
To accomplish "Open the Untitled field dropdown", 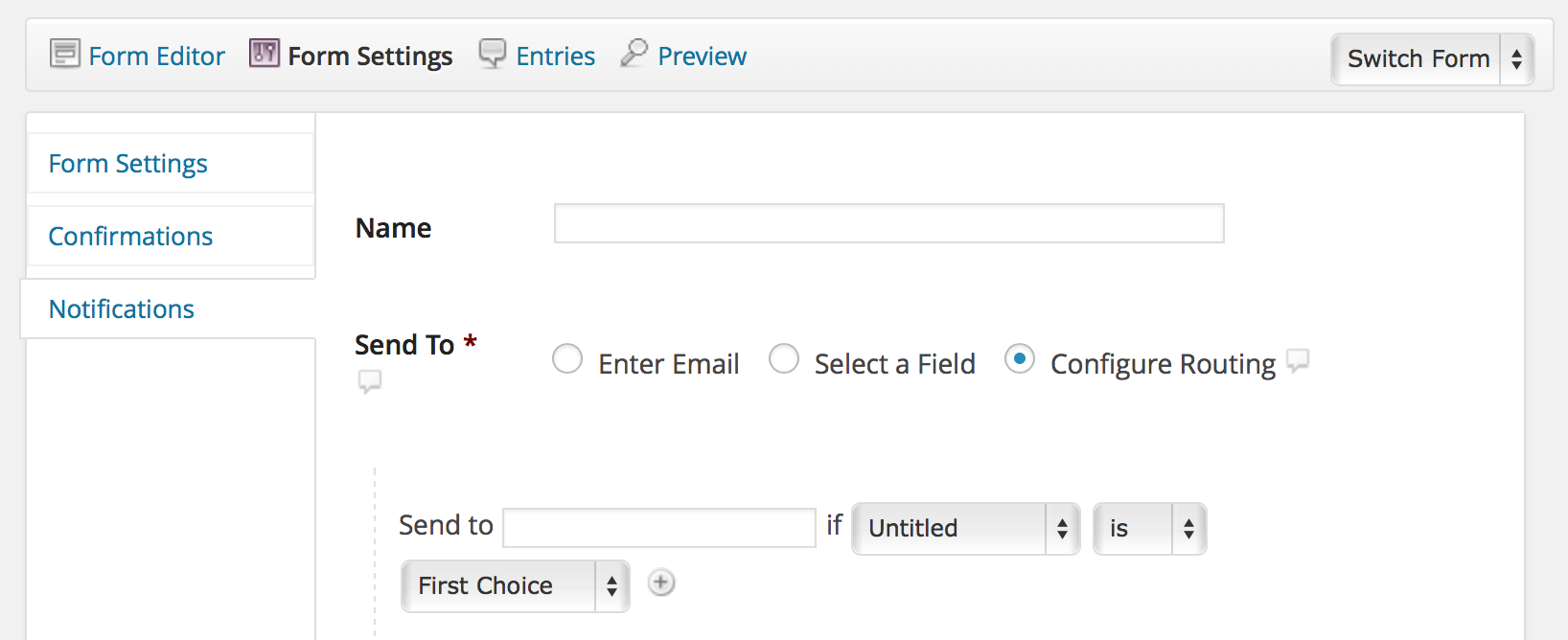I will click(x=963, y=528).
